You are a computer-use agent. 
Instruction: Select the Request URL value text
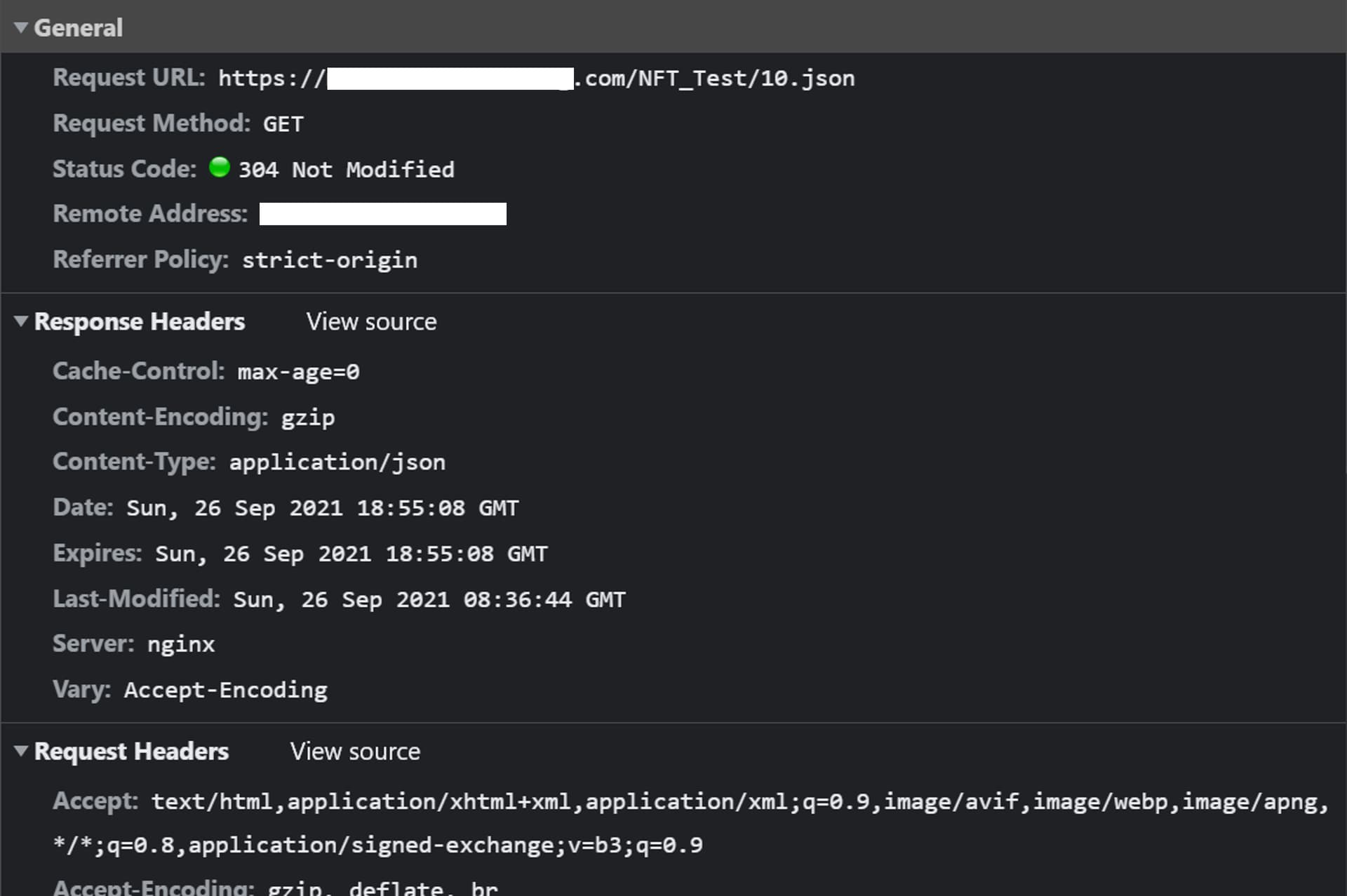coord(537,78)
